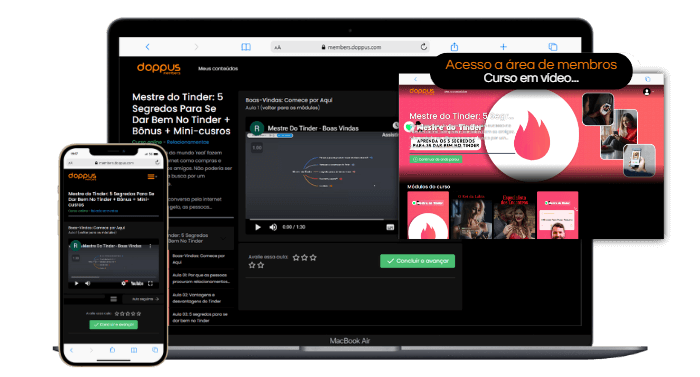Click address bar on phone Safari
The height and width of the screenshot is (377, 700).
pos(113,163)
